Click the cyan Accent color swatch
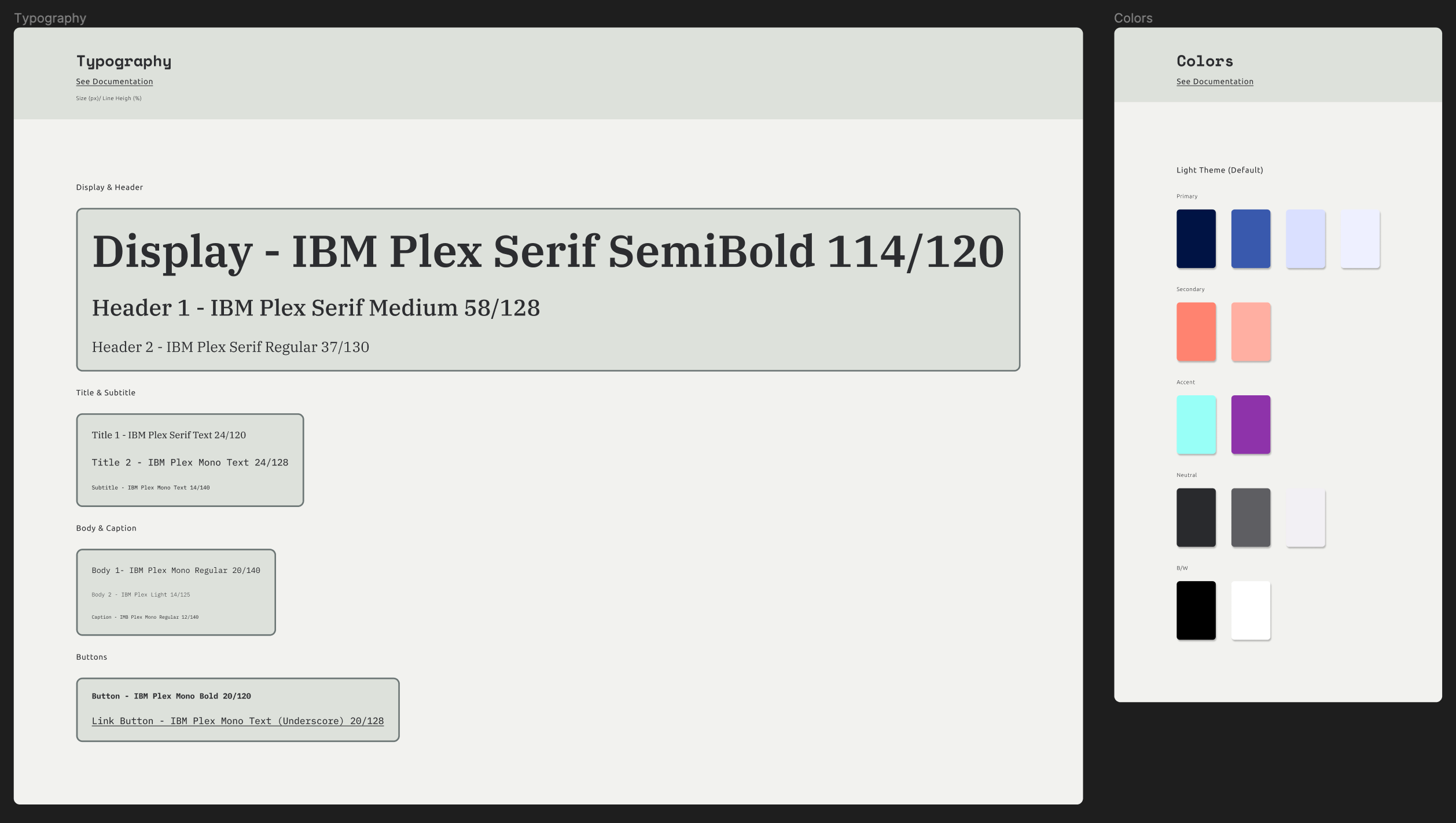This screenshot has width=1456, height=823. pyautogui.click(x=1196, y=425)
